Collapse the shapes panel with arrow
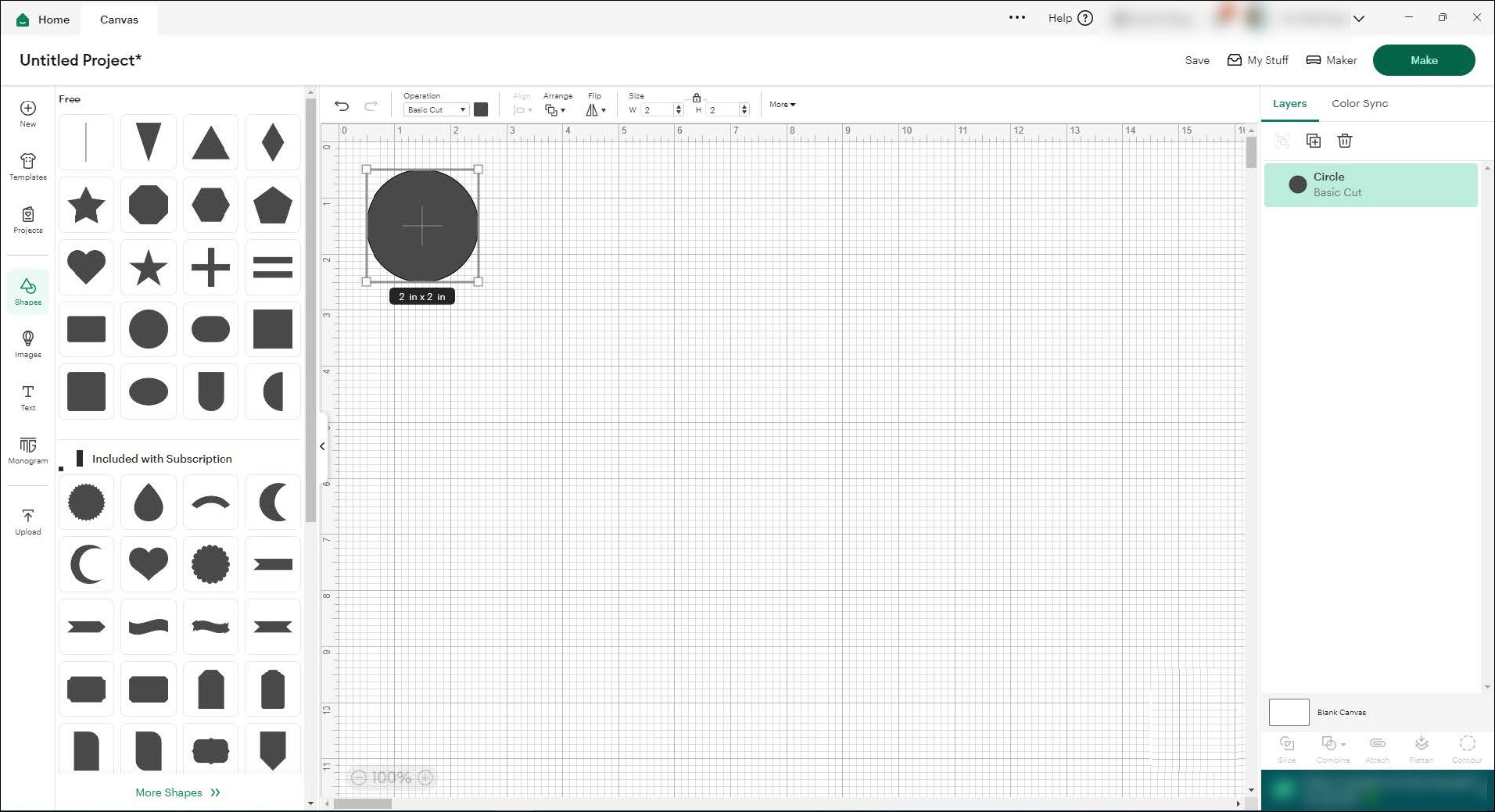This screenshot has height=812, width=1495. coord(322,446)
